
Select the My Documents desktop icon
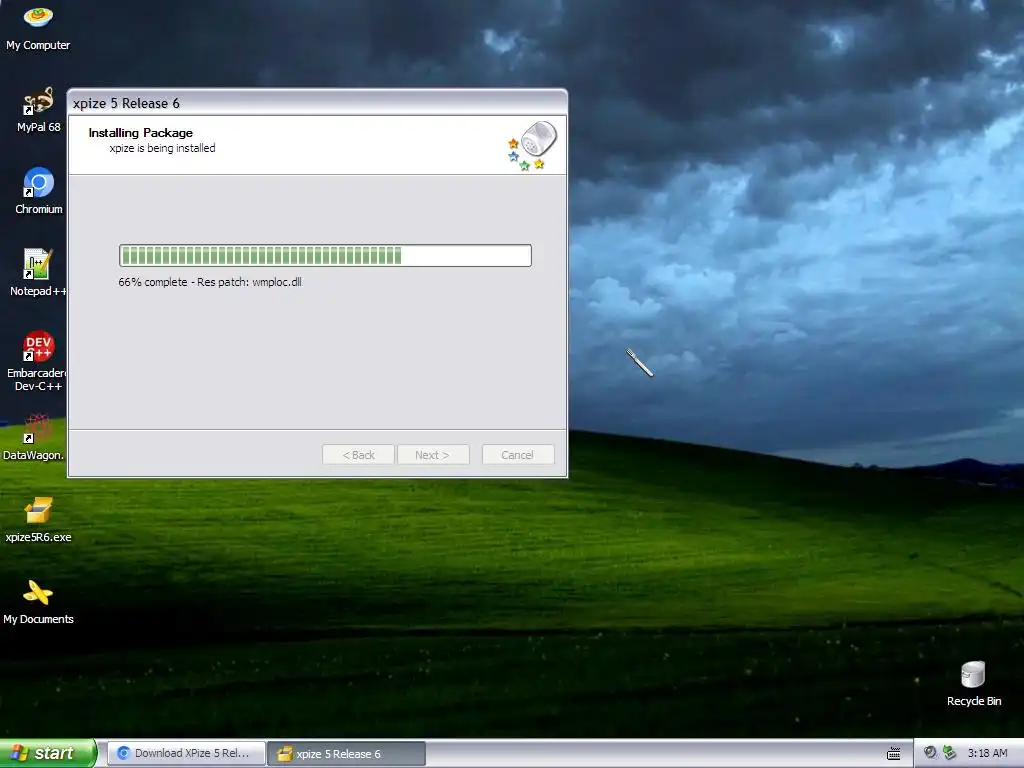click(x=38, y=602)
